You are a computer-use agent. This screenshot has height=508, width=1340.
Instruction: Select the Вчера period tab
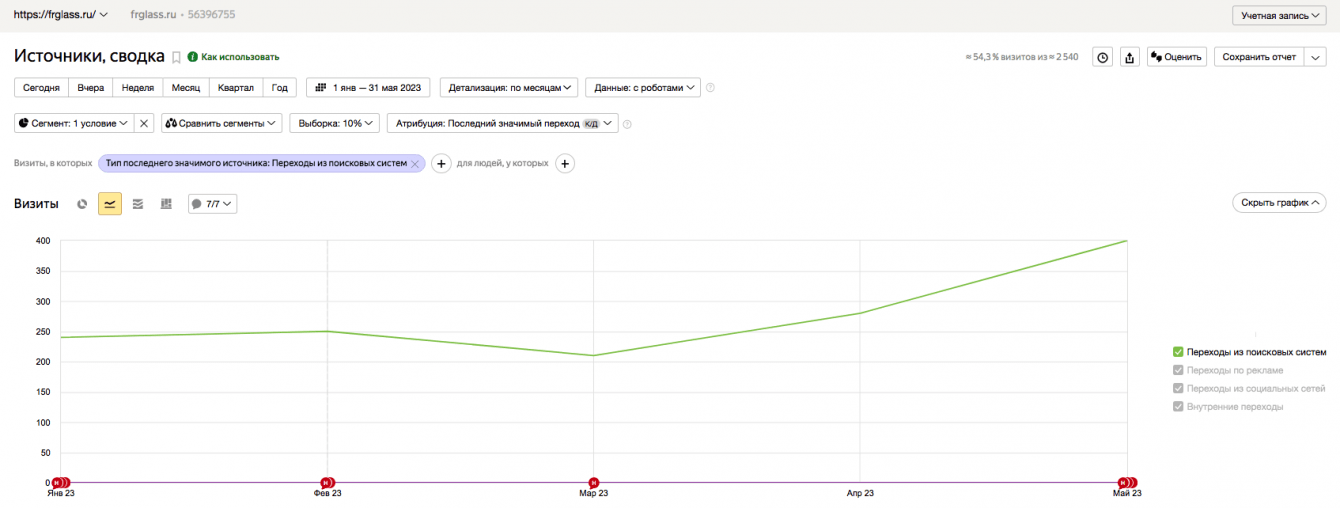[x=91, y=88]
